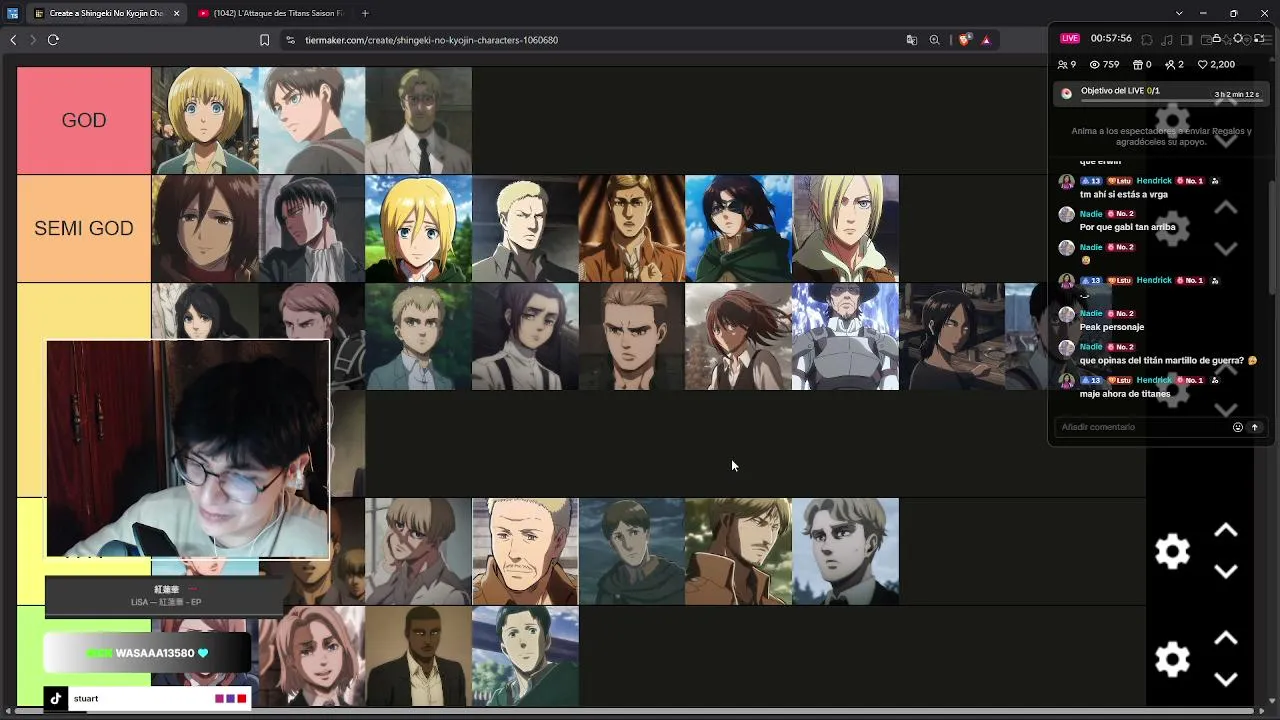This screenshot has width=1280, height=720.
Task: Select last blonde character in SEMI GOD tier
Action: [845, 229]
